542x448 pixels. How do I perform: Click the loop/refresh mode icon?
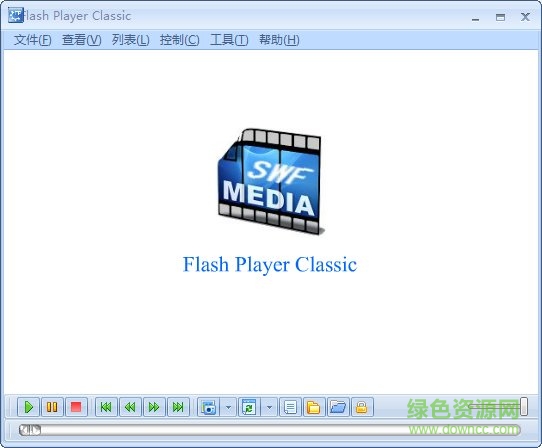pyautogui.click(x=249, y=407)
